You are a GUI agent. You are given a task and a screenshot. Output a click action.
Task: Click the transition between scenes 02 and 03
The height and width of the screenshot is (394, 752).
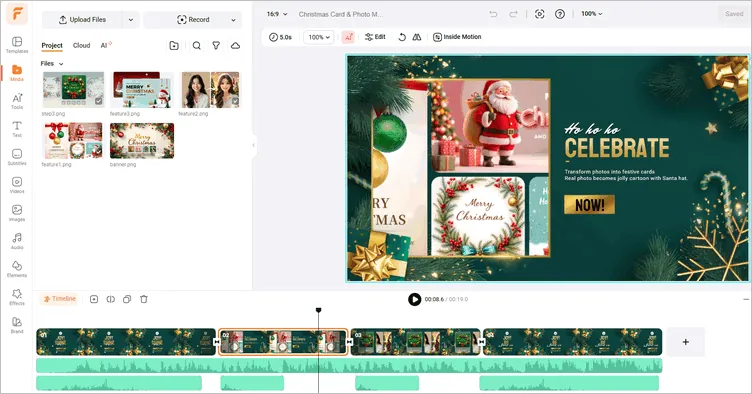point(350,342)
